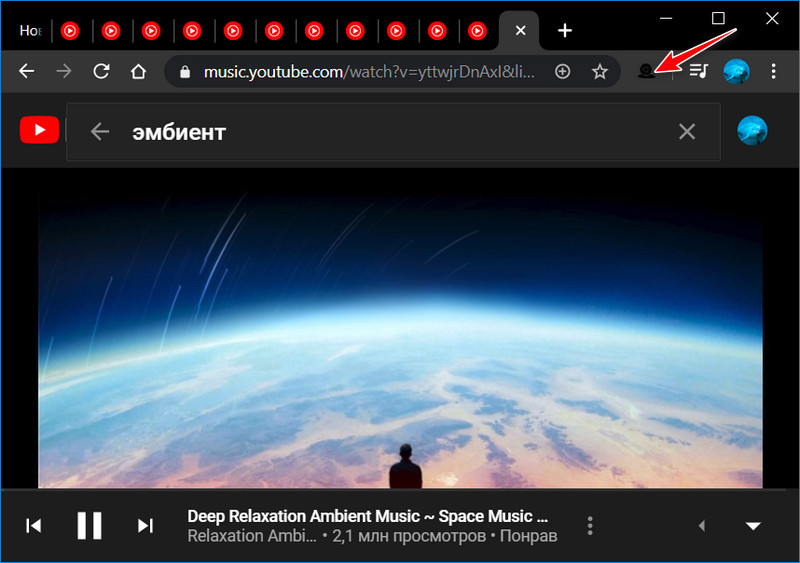
Task: Click the address bar URL music.youtube.com
Action: point(369,72)
